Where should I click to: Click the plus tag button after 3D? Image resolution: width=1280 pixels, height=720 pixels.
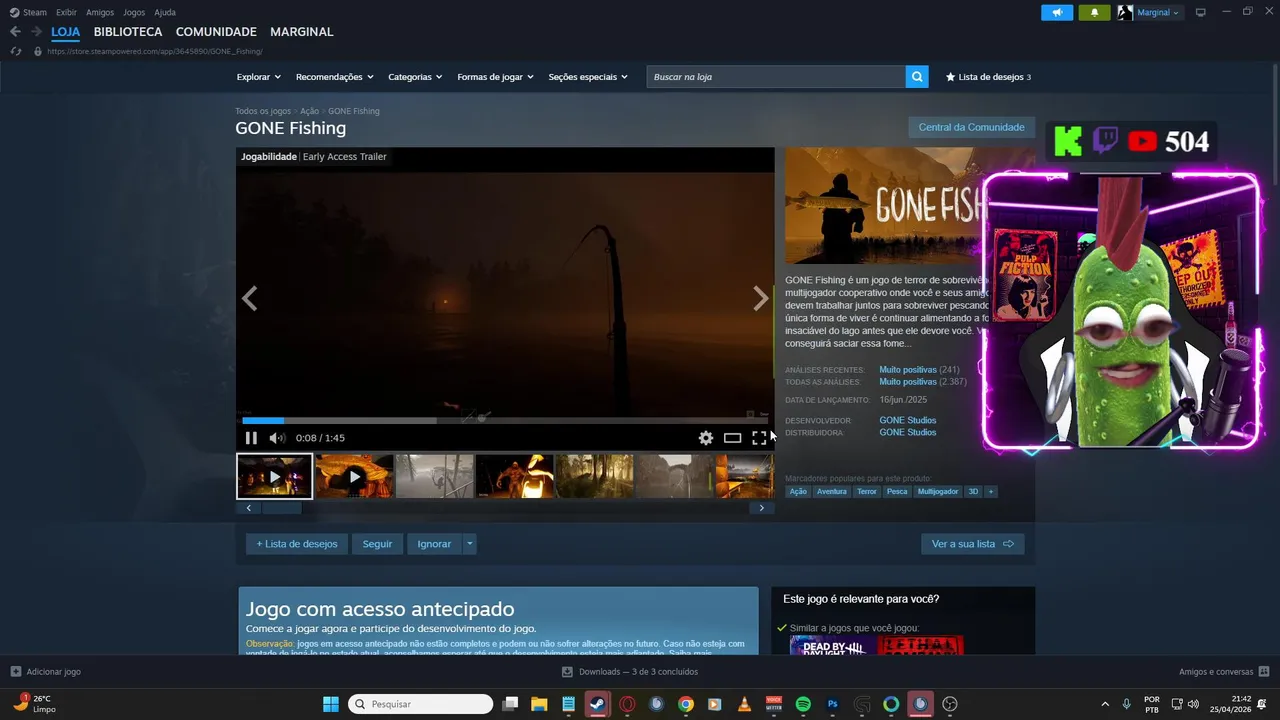click(991, 492)
